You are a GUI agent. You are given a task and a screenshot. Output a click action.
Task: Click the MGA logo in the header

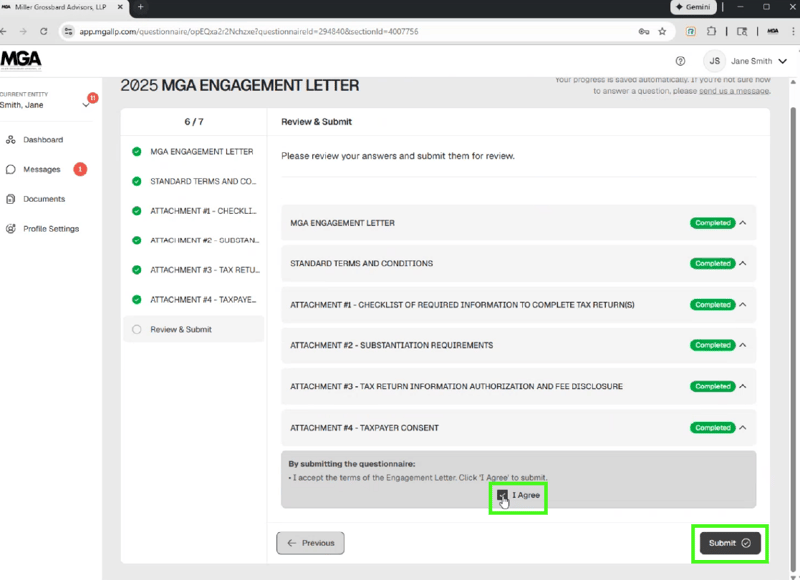click(21, 59)
